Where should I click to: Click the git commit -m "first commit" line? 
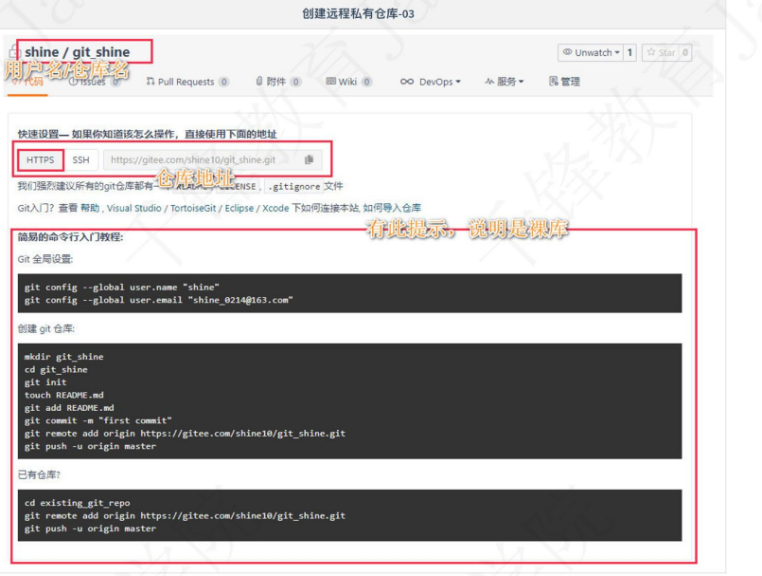point(98,420)
